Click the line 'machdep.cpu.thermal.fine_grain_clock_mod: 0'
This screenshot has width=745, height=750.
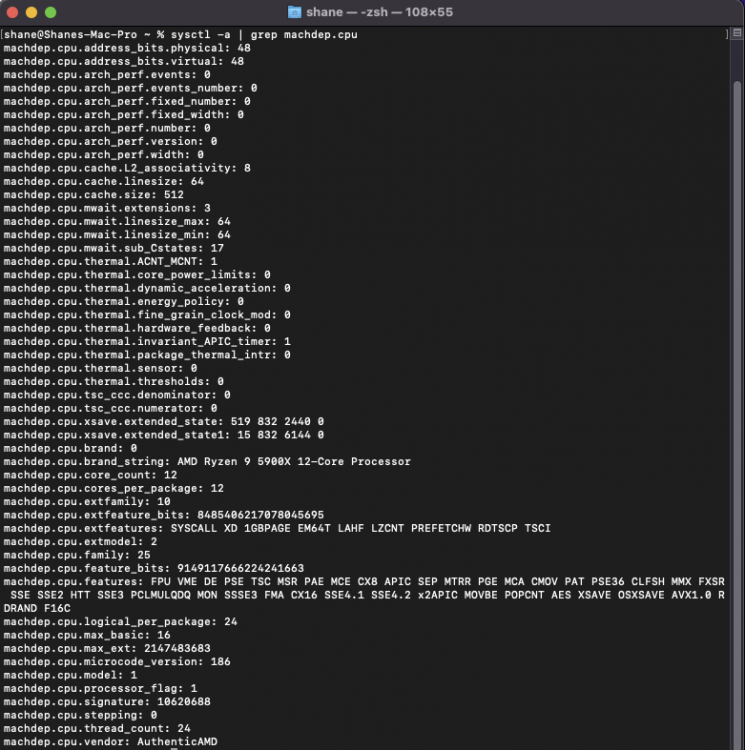coord(147,316)
